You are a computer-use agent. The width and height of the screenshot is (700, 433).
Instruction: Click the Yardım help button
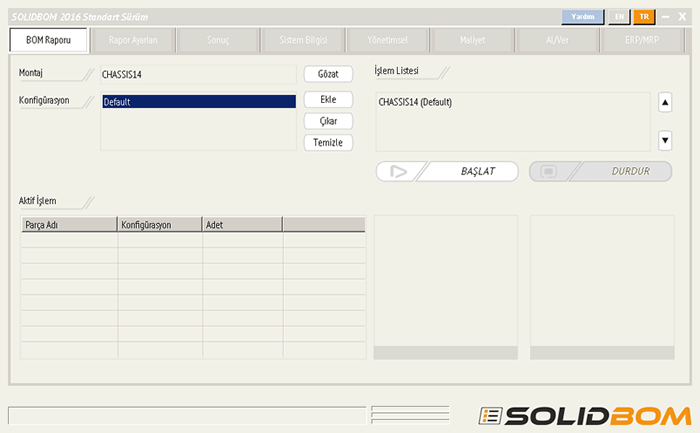[x=583, y=17]
